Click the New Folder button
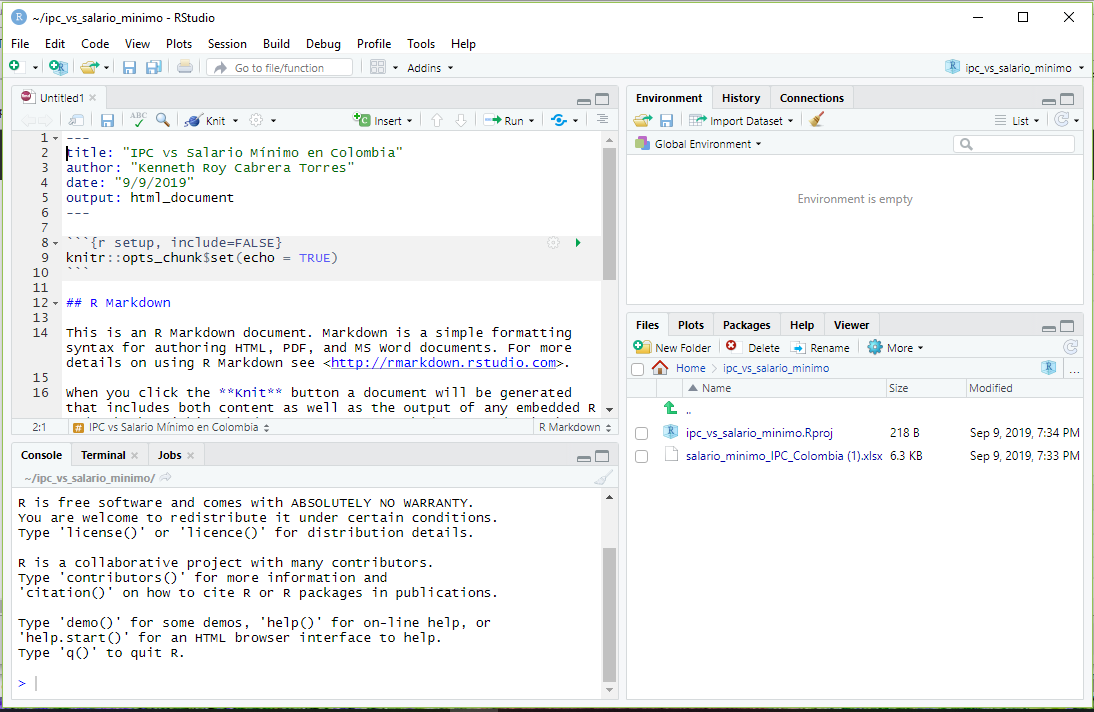 point(673,347)
